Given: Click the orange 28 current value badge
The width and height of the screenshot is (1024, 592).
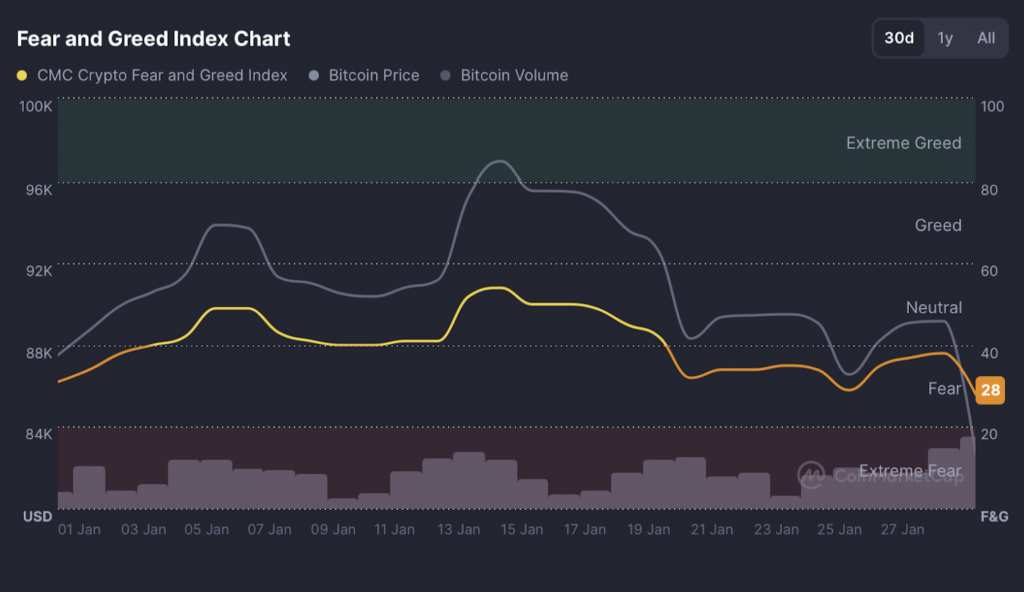Looking at the screenshot, I should point(990,390).
